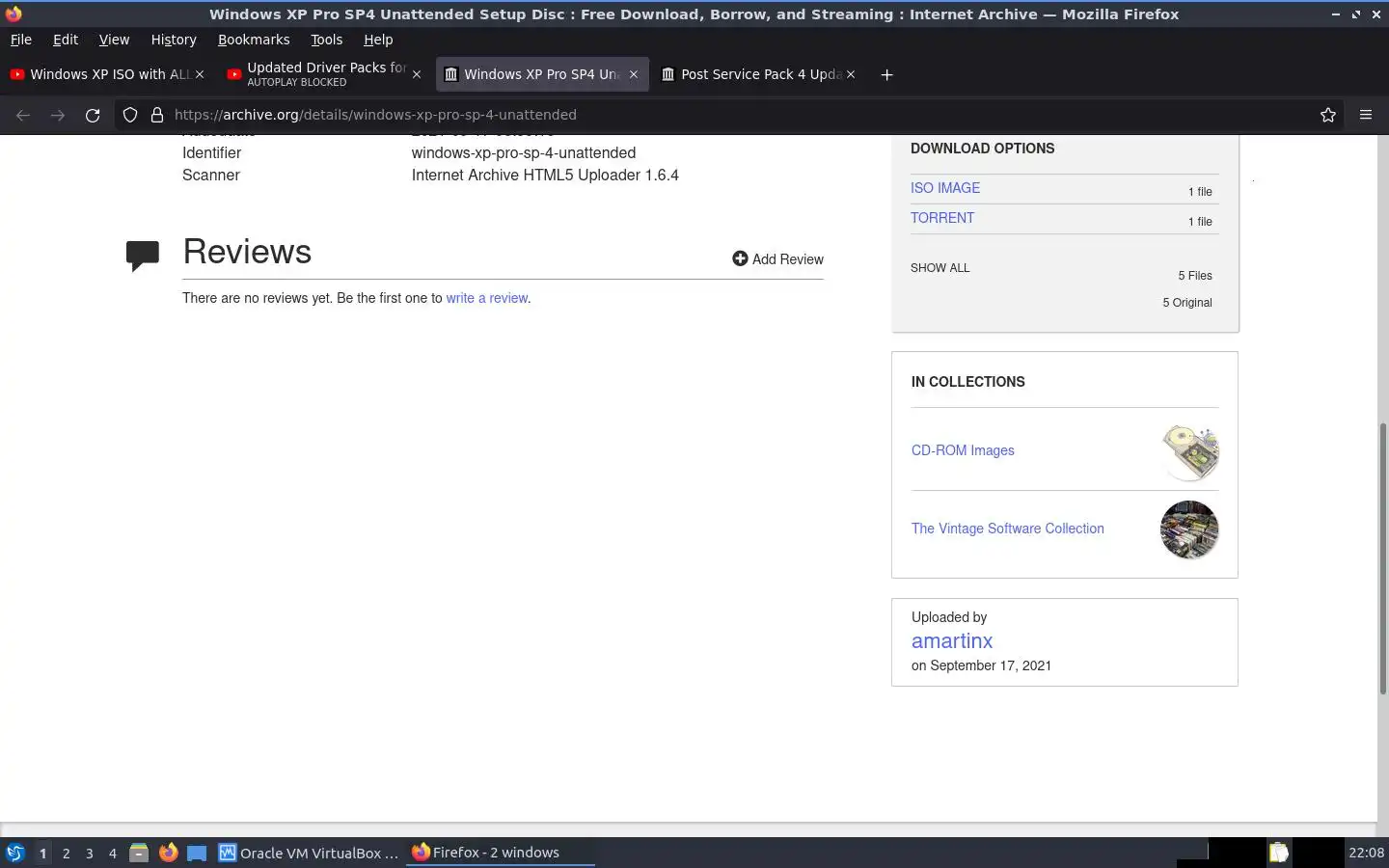Switch to workspace 1
Viewport: 1389px width, 868px height.
coord(42,853)
